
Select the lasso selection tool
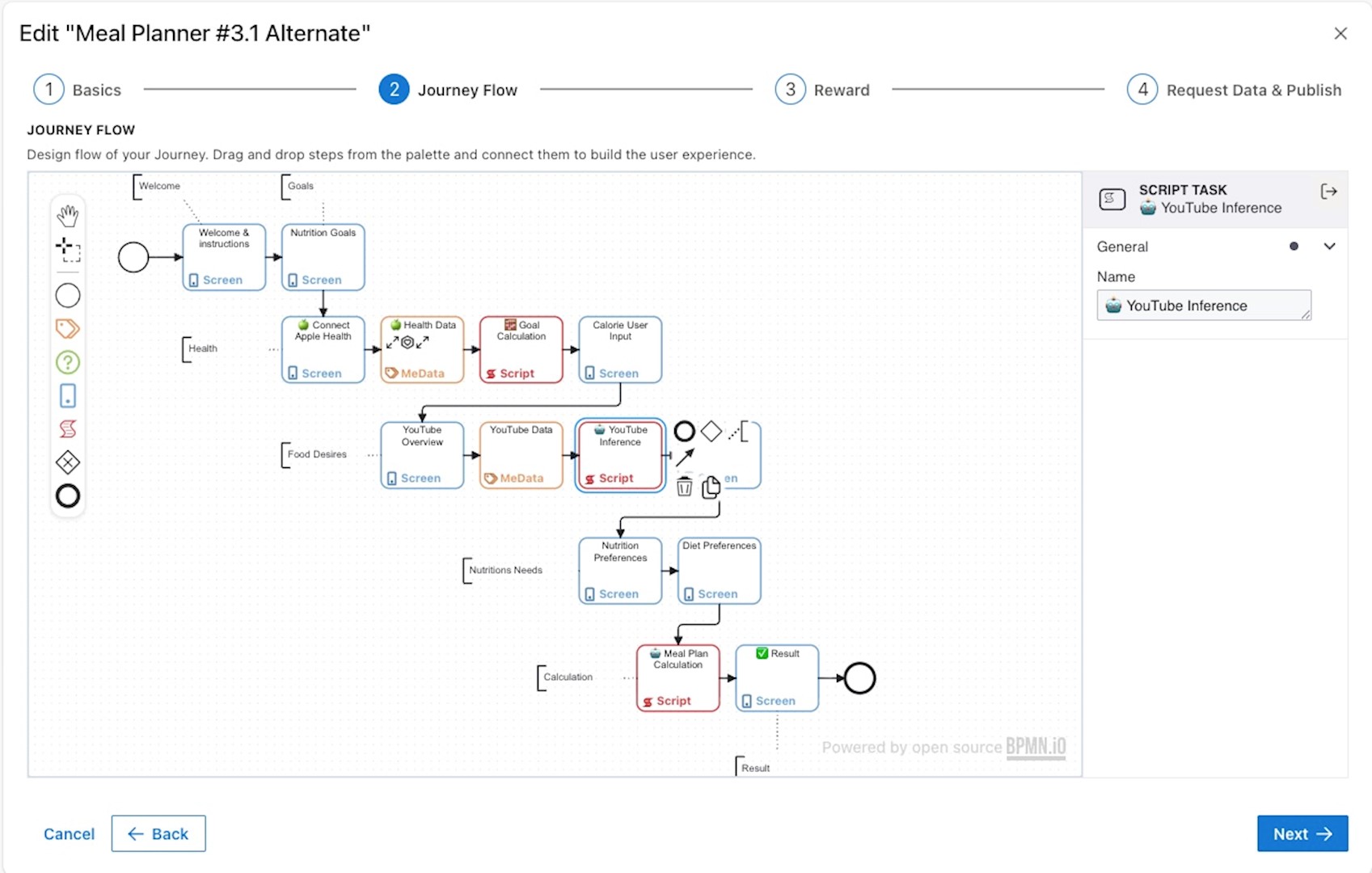[x=68, y=251]
